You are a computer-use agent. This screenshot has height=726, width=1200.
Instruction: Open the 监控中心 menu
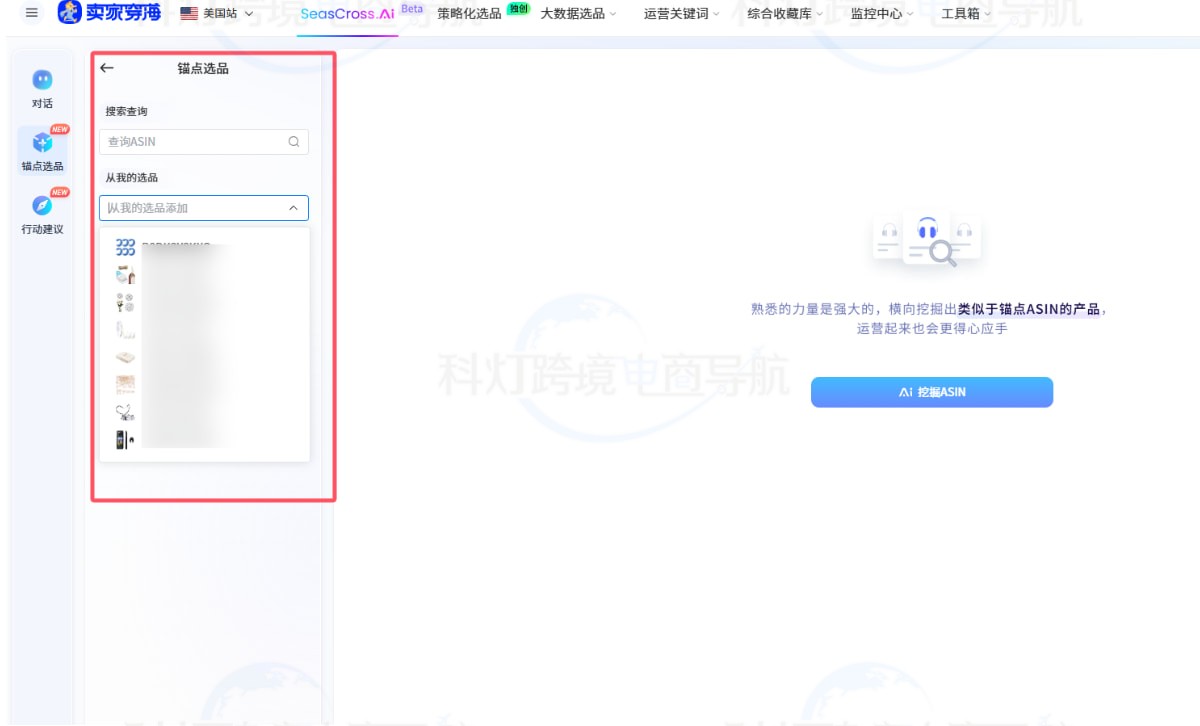tap(881, 14)
